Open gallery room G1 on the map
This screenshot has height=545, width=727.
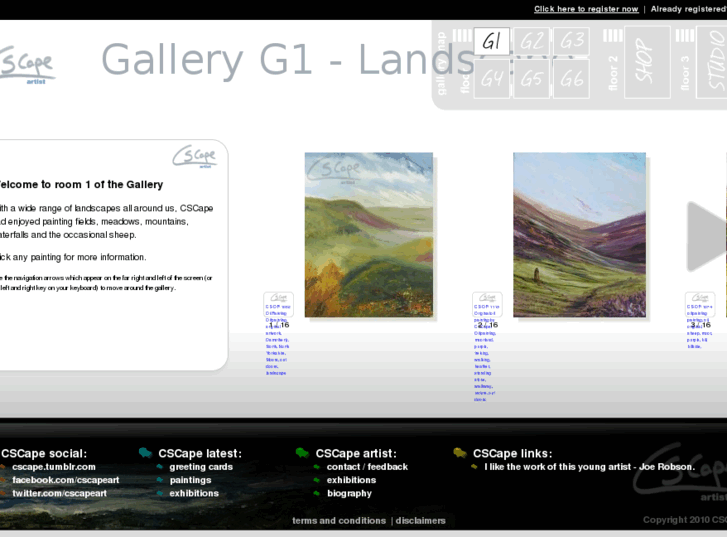click(x=491, y=41)
